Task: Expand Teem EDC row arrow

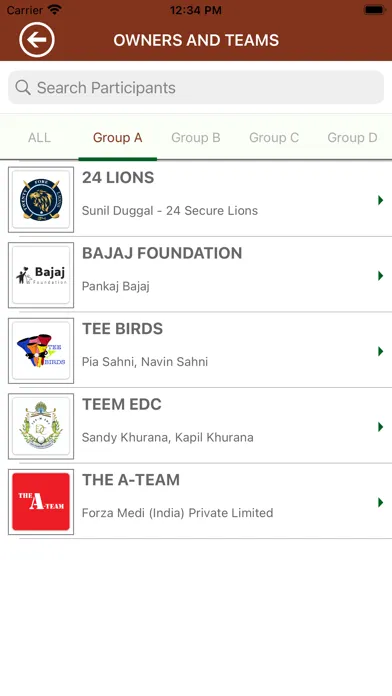Action: pyautogui.click(x=380, y=427)
